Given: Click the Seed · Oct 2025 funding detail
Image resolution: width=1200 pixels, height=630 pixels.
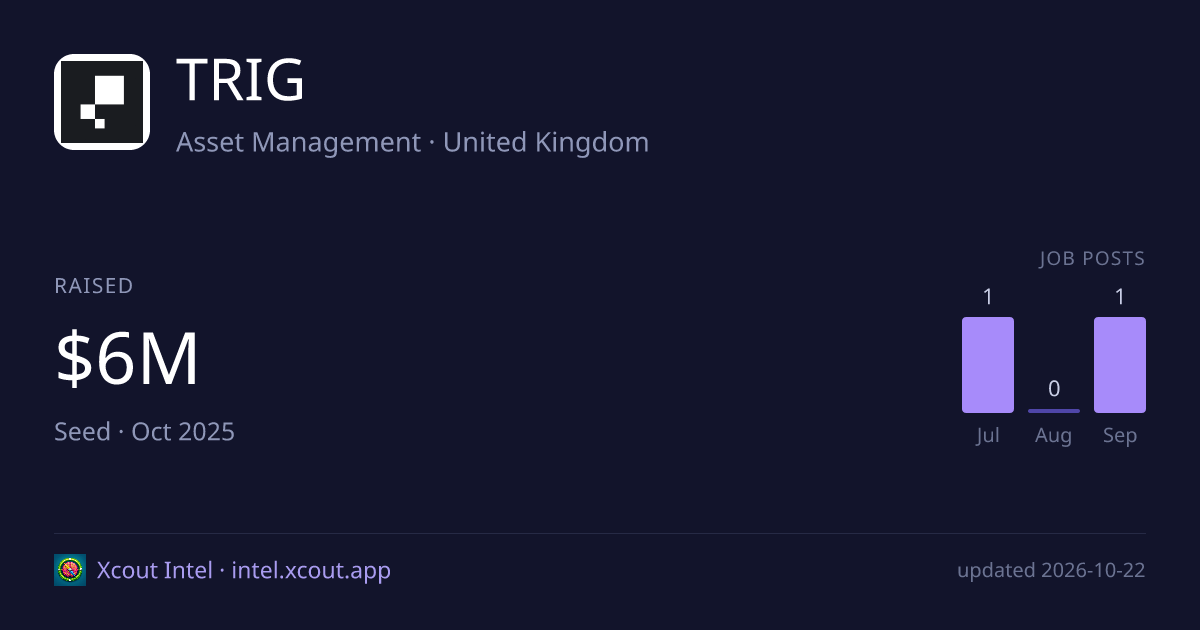Looking at the screenshot, I should tap(144, 432).
